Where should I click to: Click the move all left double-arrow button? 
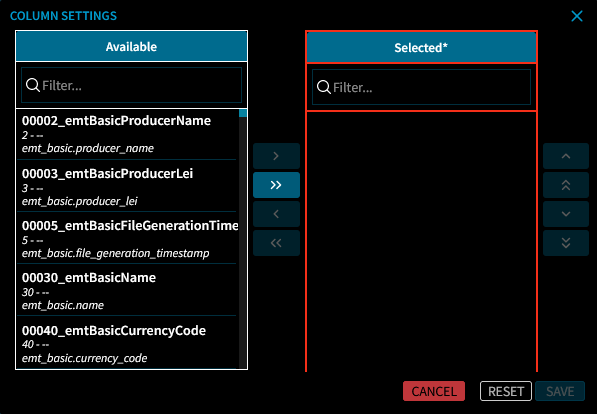(276, 243)
